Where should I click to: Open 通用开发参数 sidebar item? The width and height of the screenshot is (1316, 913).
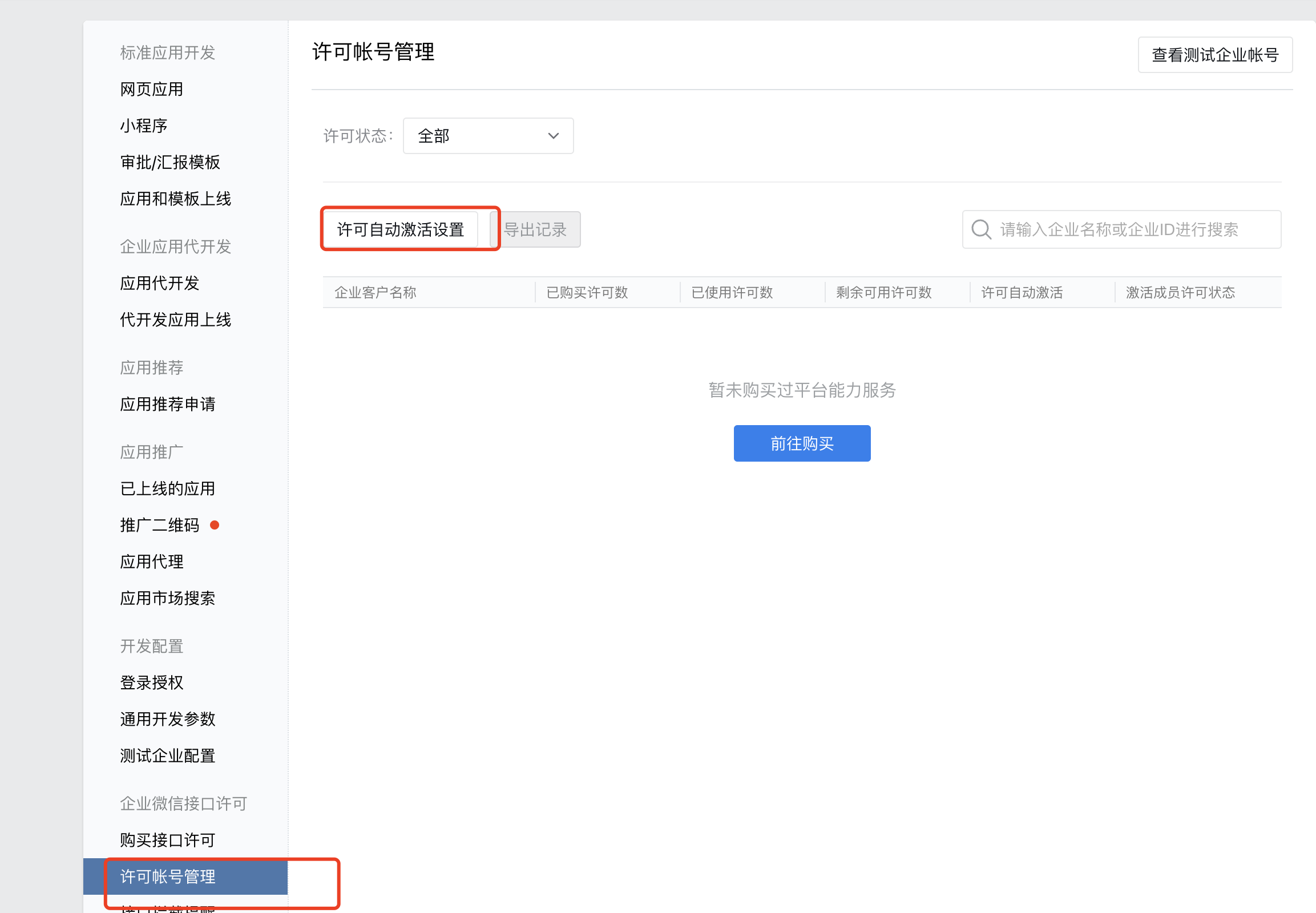point(168,719)
